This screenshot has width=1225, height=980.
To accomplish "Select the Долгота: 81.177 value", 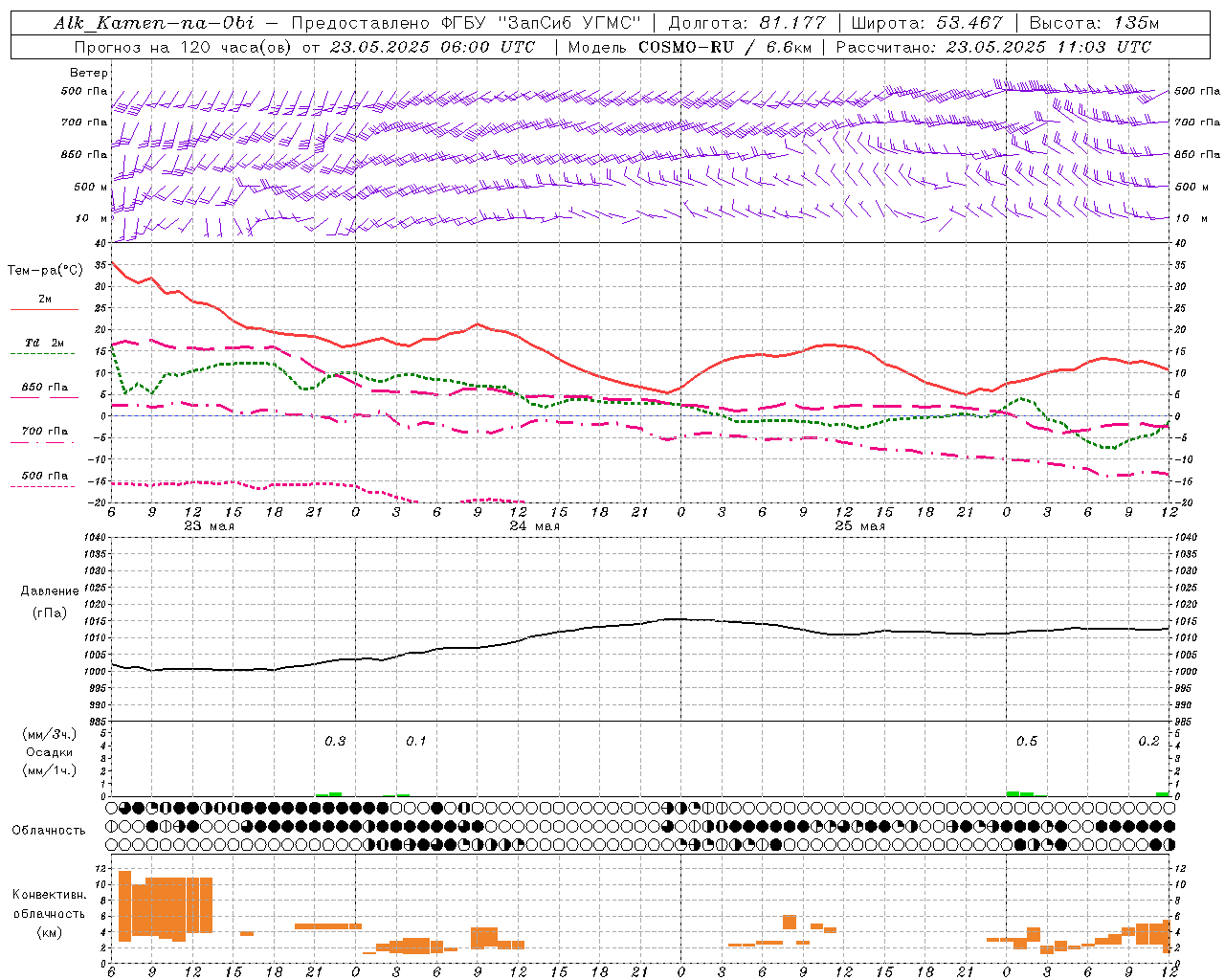I will click(746, 23).
